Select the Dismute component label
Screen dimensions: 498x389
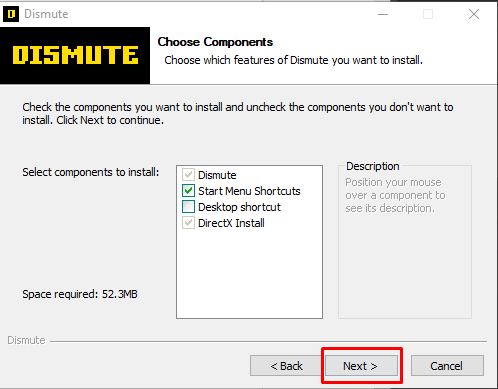tap(217, 175)
